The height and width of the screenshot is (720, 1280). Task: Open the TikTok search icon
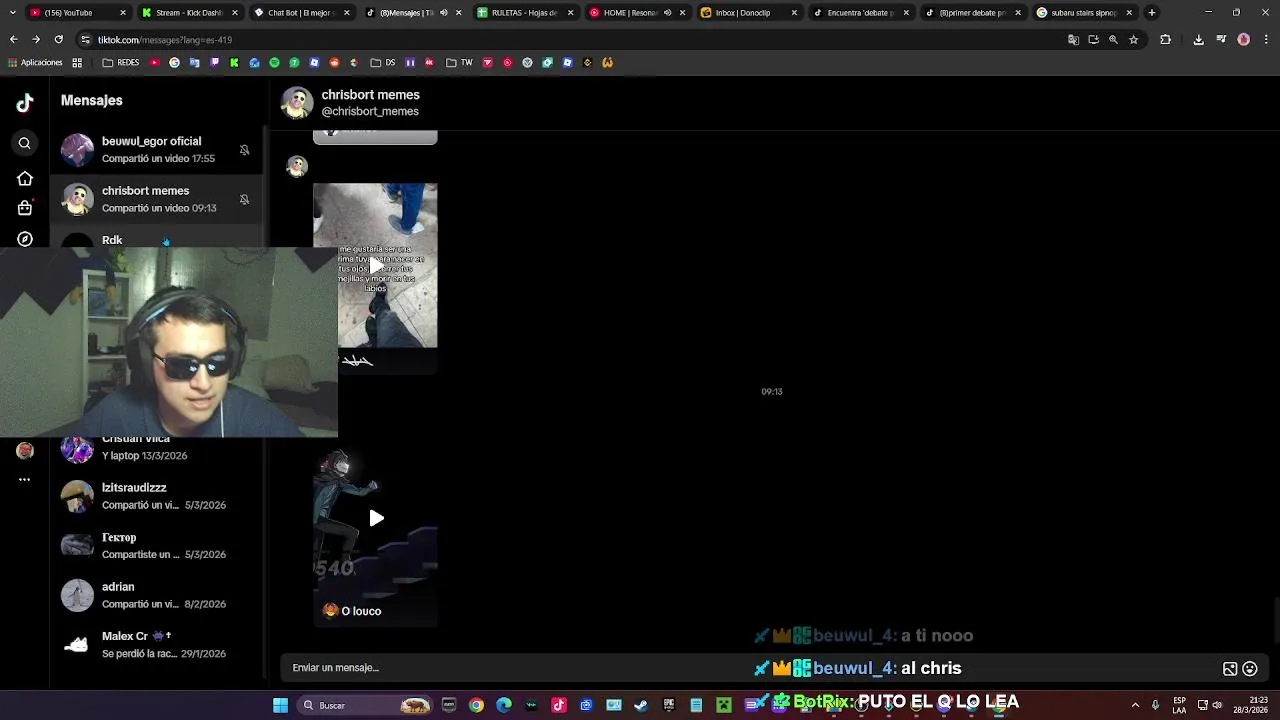pyautogui.click(x=25, y=143)
